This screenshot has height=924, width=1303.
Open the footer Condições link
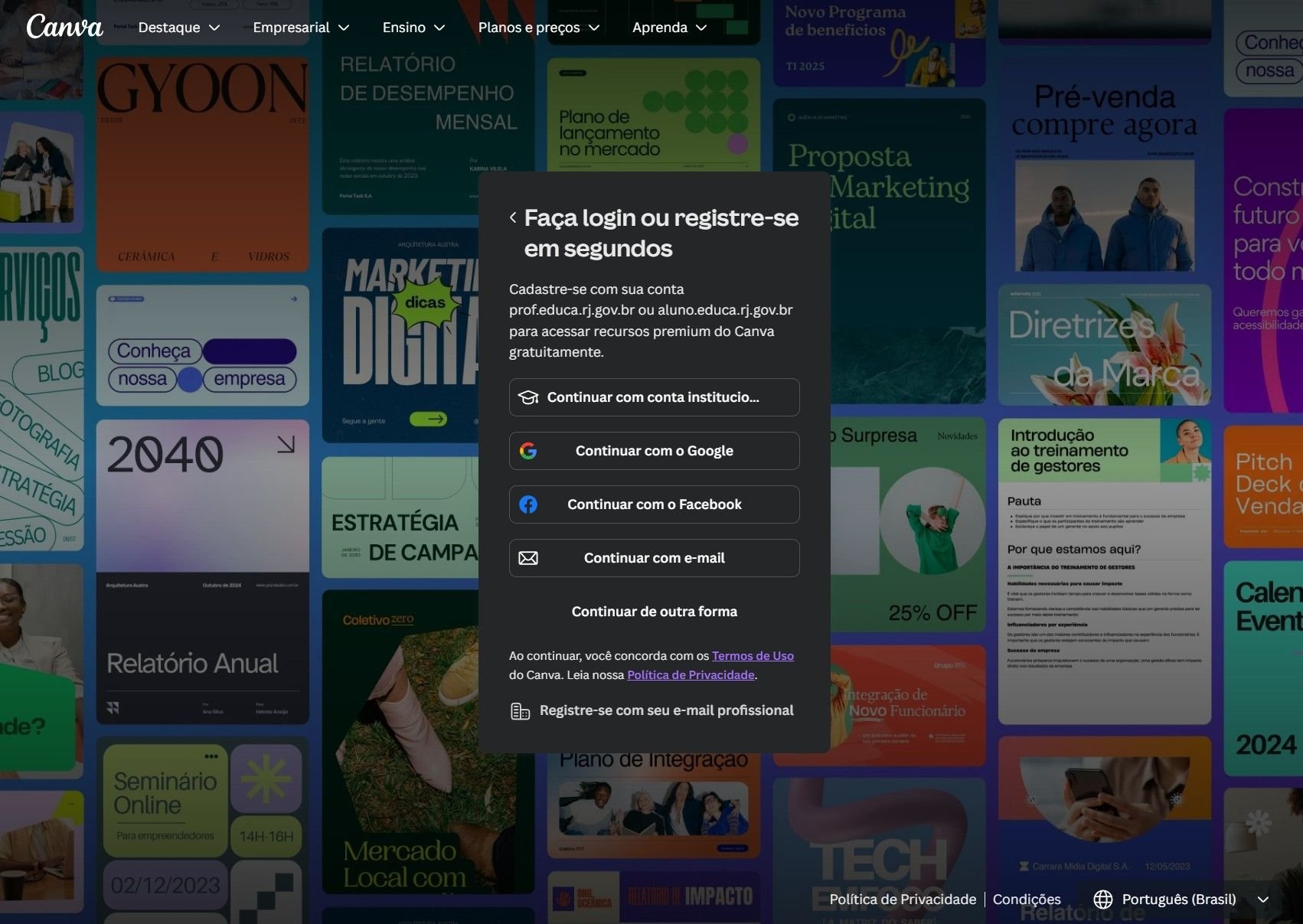[1027, 900]
